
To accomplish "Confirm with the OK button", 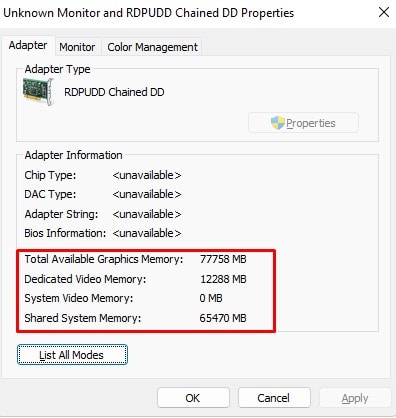I will tap(193, 398).
